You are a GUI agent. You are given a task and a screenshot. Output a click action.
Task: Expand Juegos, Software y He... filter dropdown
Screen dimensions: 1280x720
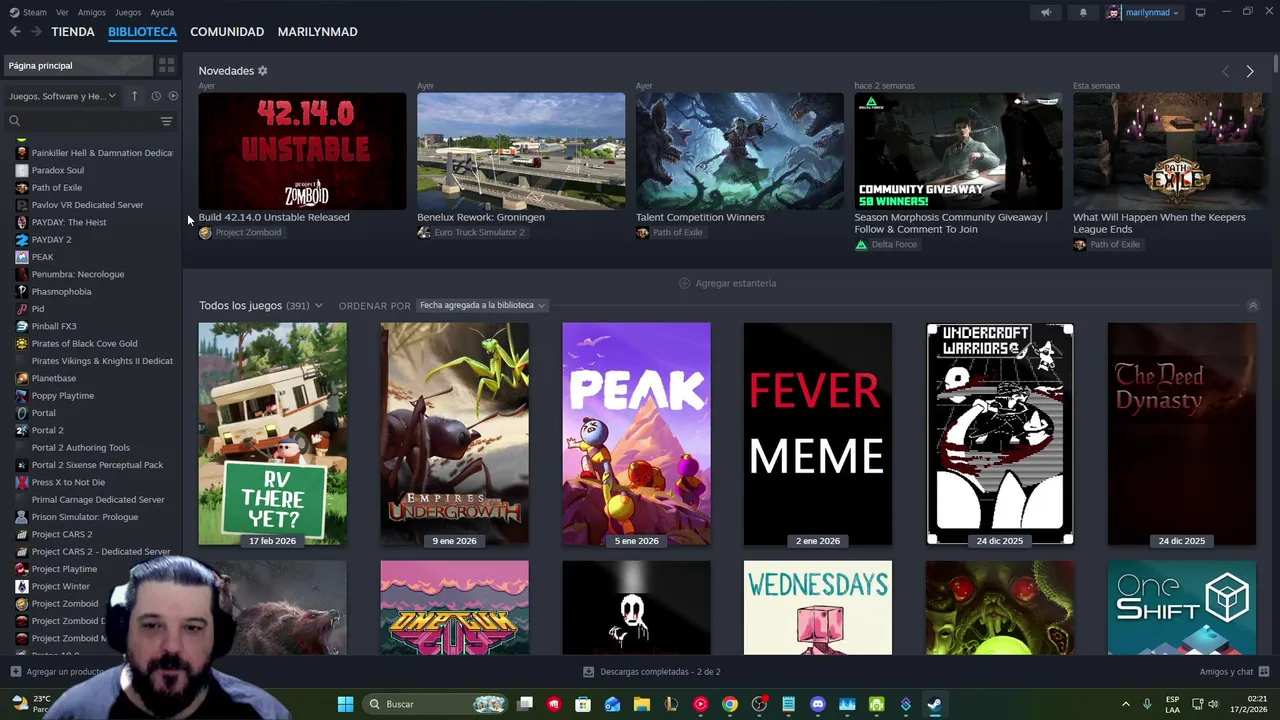click(62, 96)
